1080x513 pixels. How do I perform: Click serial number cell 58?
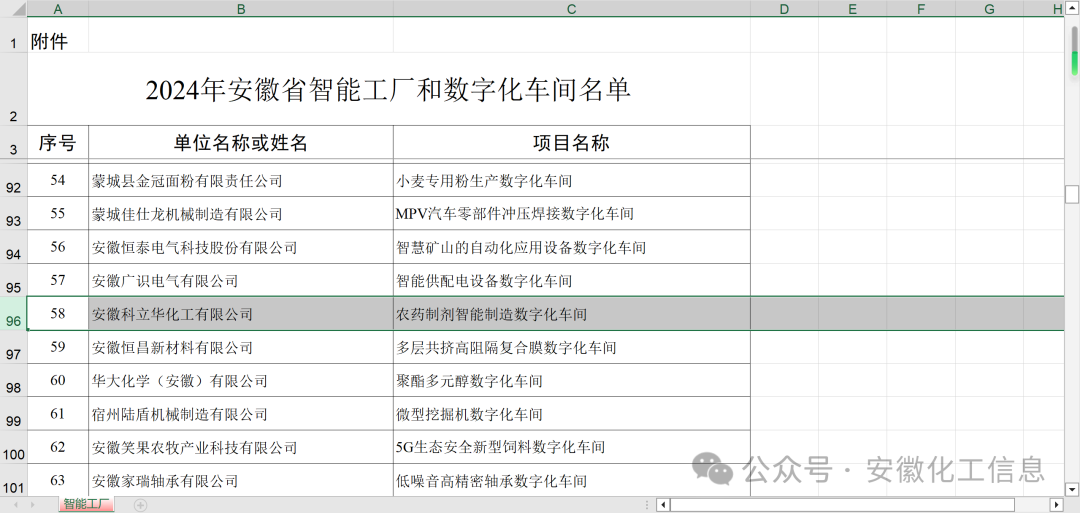coord(58,314)
